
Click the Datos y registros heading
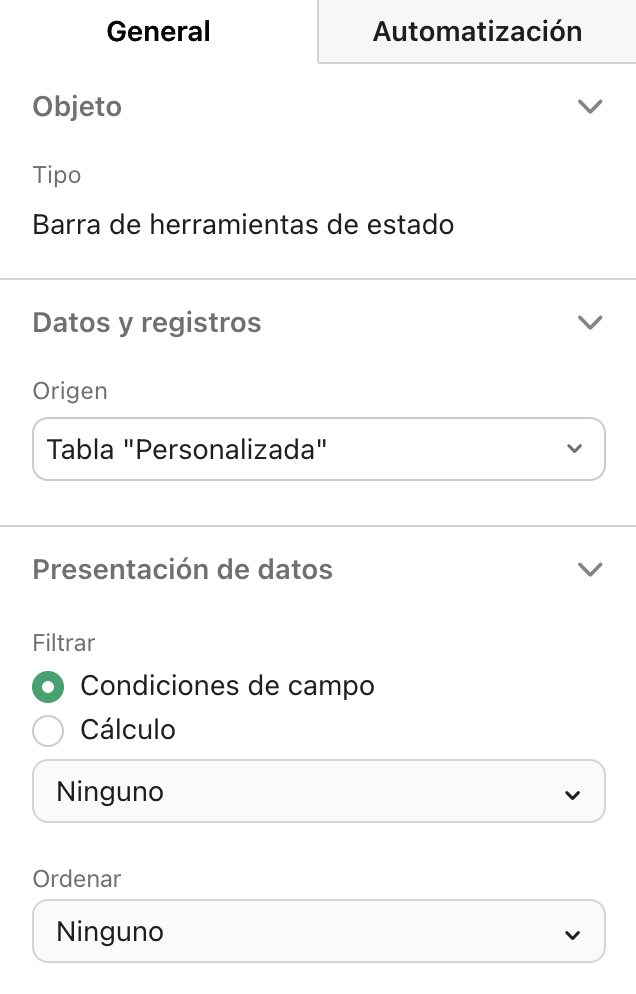(147, 323)
